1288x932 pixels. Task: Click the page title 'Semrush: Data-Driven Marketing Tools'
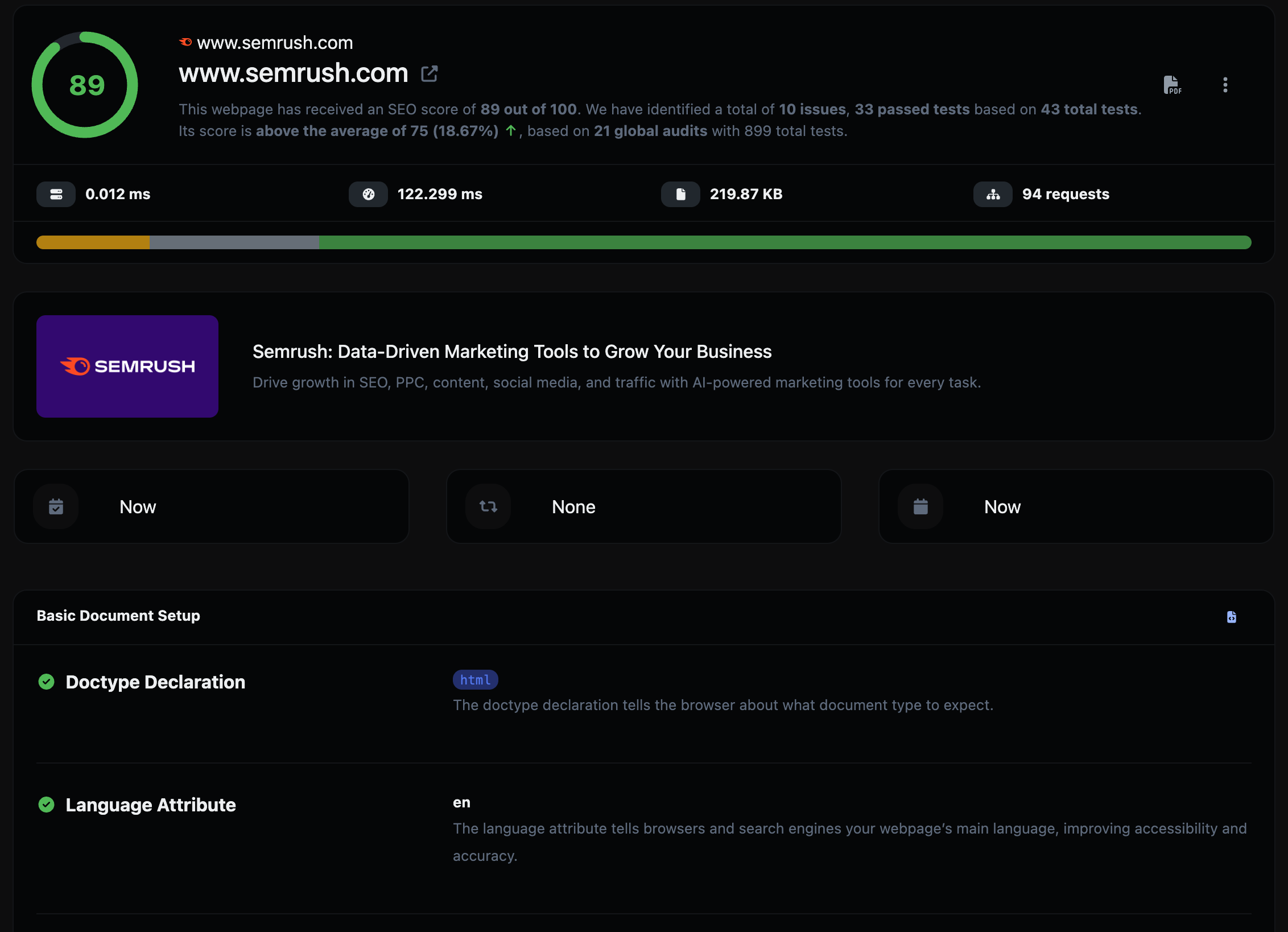pos(512,352)
